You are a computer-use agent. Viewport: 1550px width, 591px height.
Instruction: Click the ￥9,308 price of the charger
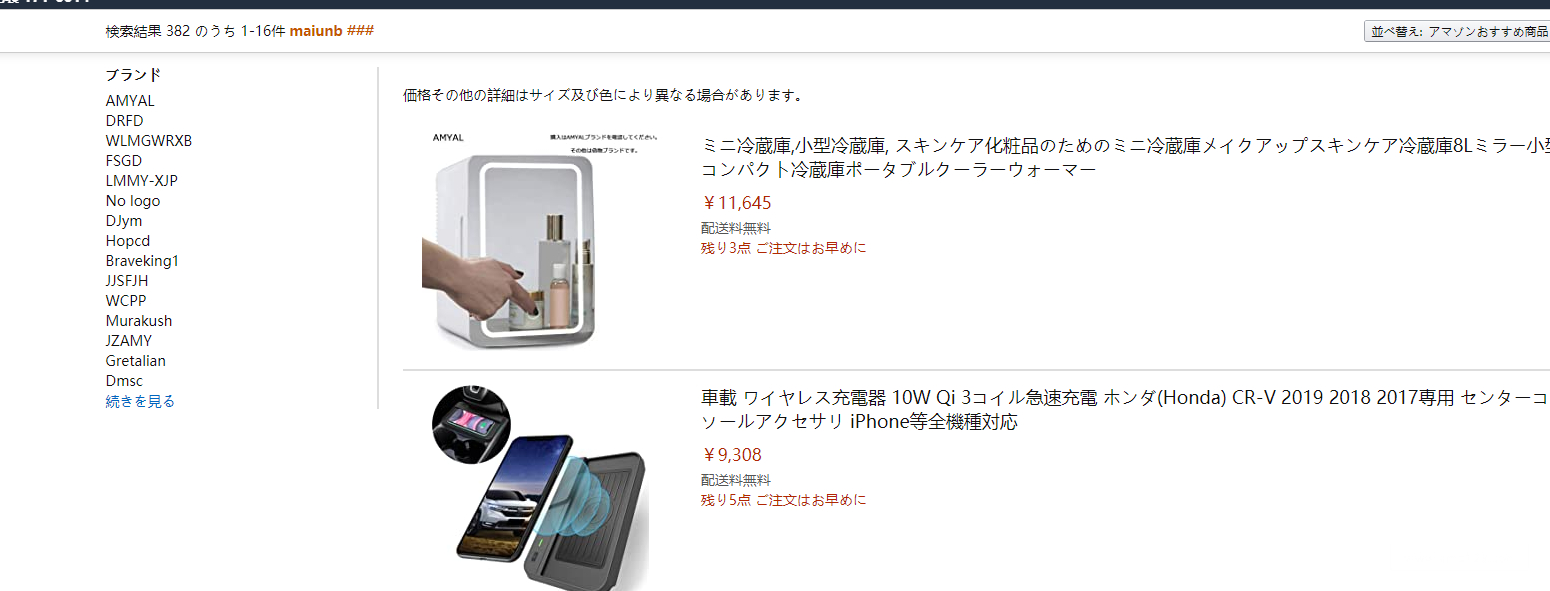pos(732,455)
